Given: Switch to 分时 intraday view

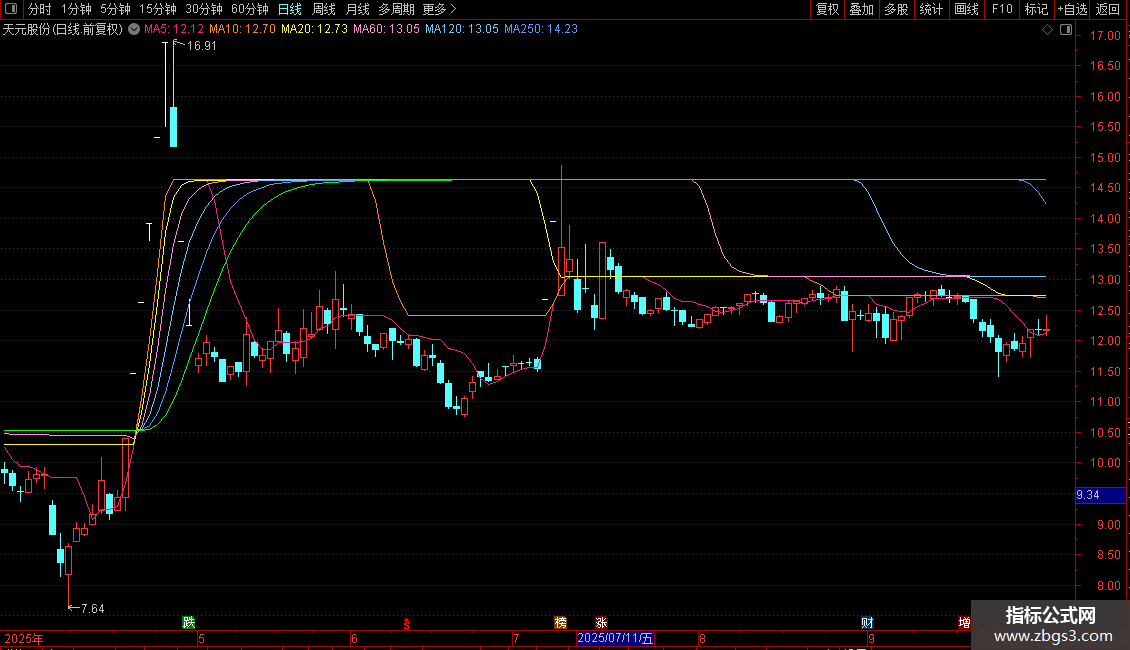Looking at the screenshot, I should (40, 9).
